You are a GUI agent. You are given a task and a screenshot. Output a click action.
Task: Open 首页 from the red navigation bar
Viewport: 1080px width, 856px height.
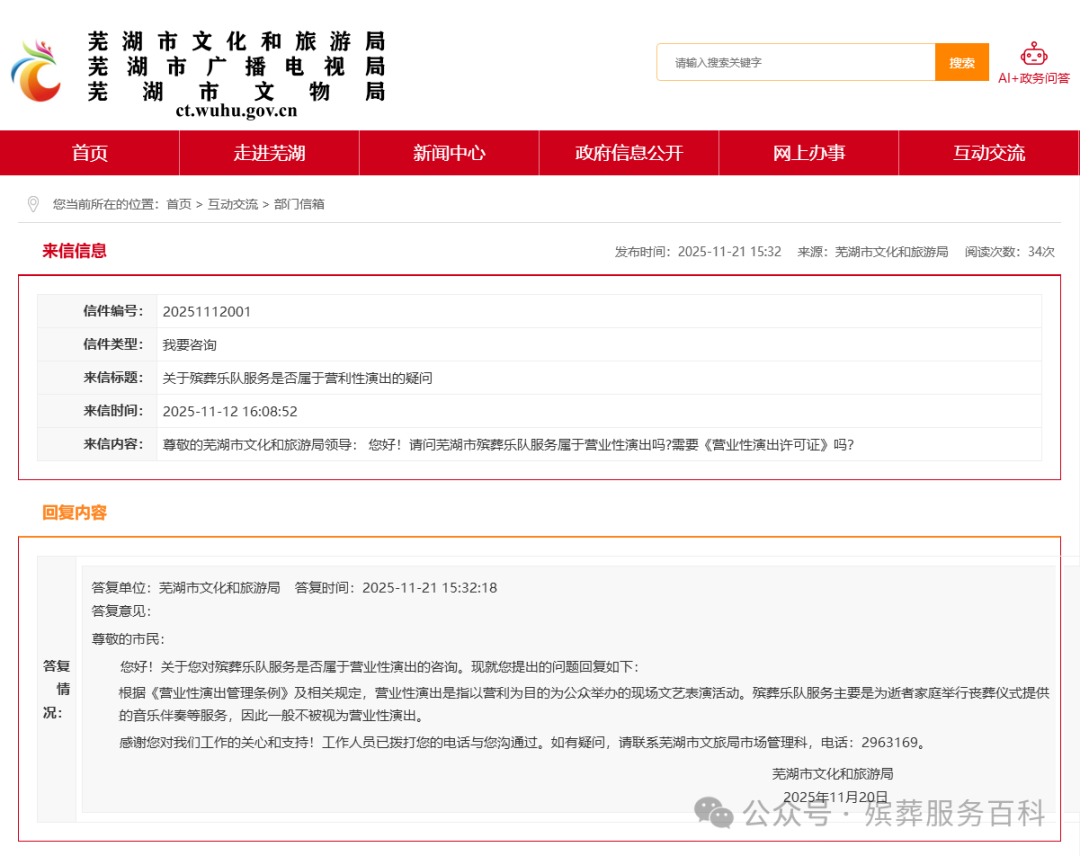point(89,152)
